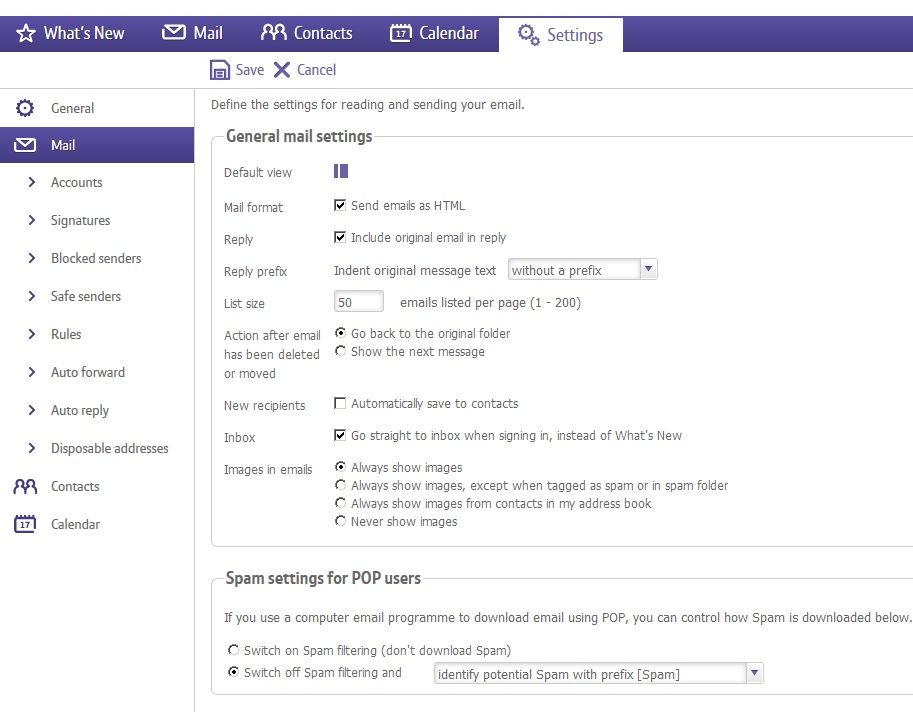The height and width of the screenshot is (712, 913).
Task: Select Always show images except spam option
Action: click(x=341, y=484)
